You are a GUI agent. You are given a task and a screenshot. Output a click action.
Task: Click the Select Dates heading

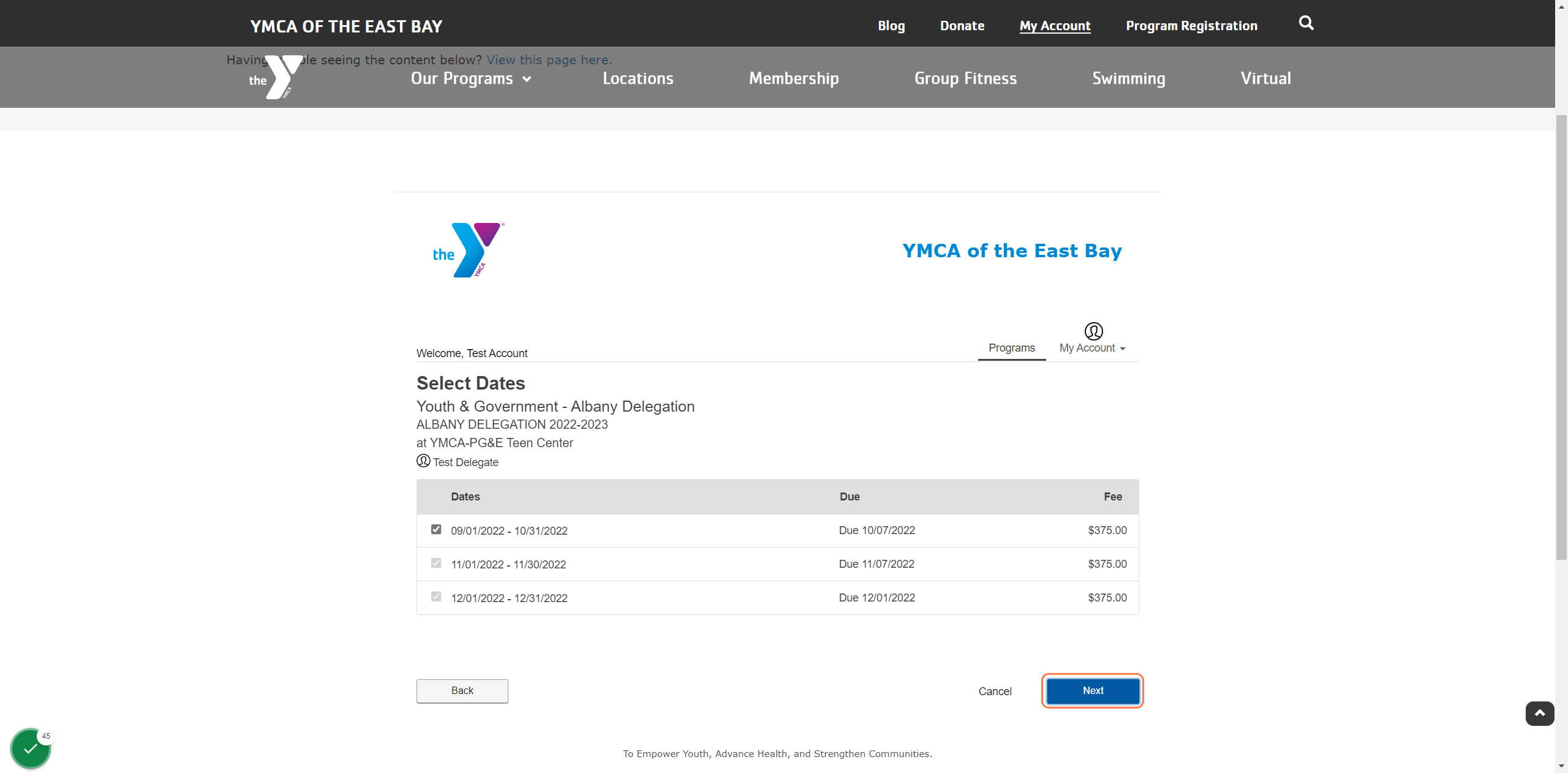(x=470, y=383)
